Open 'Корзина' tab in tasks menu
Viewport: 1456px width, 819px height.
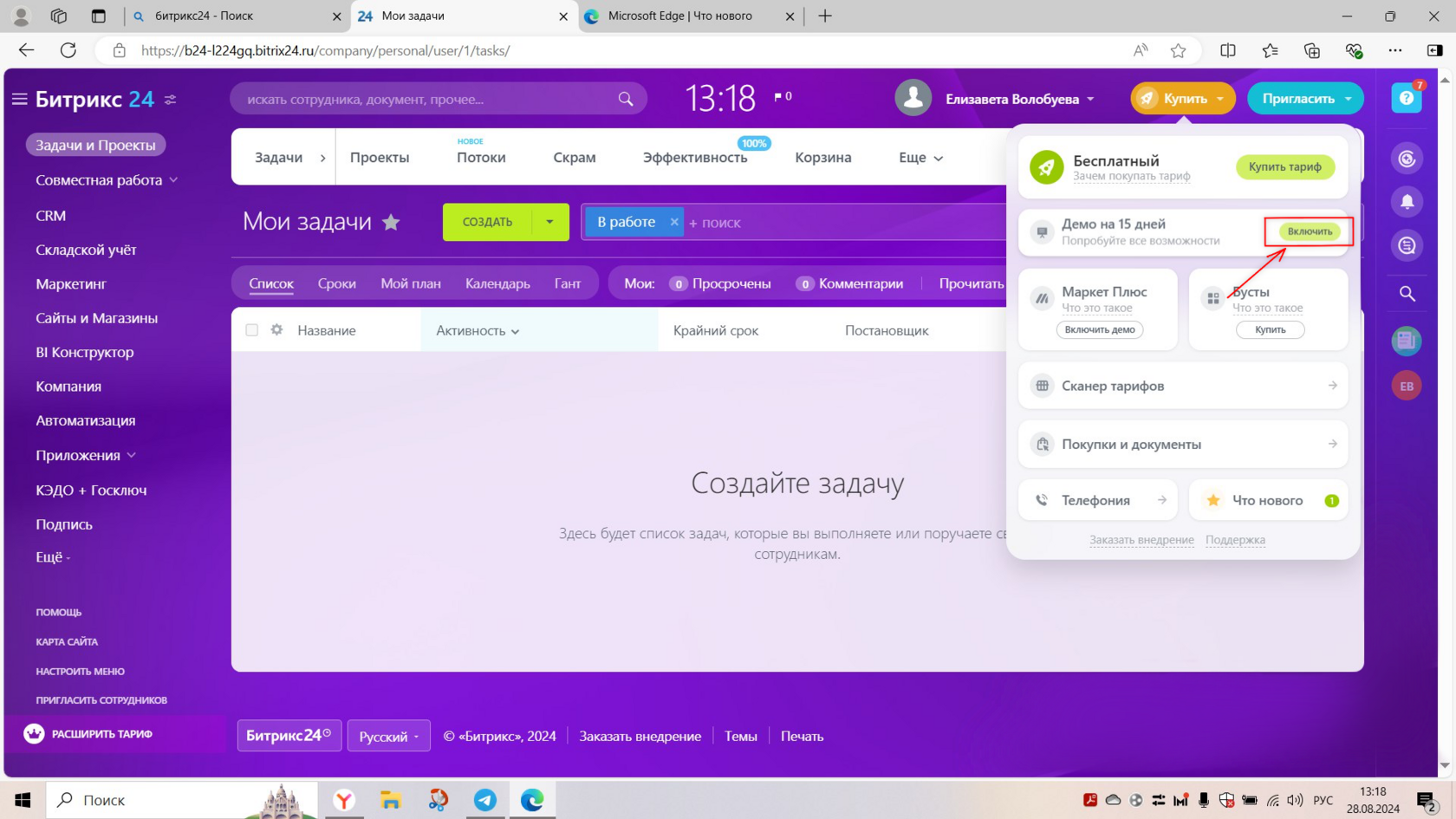[823, 158]
